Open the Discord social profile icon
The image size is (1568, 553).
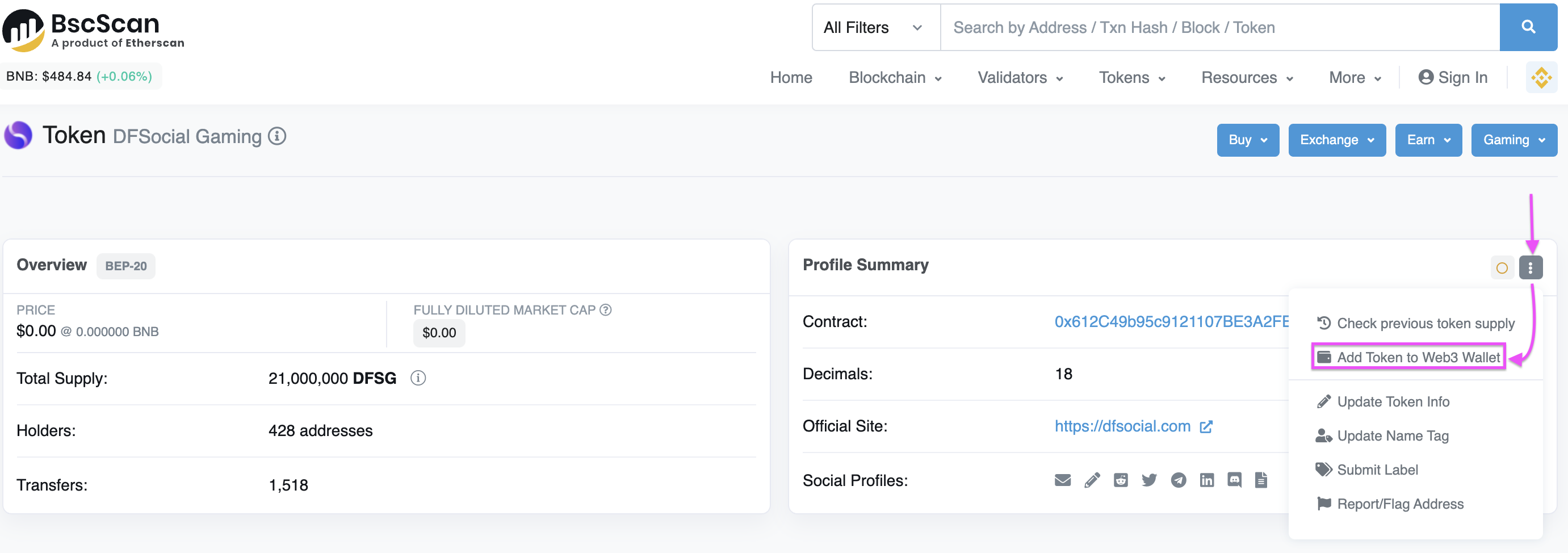1234,480
